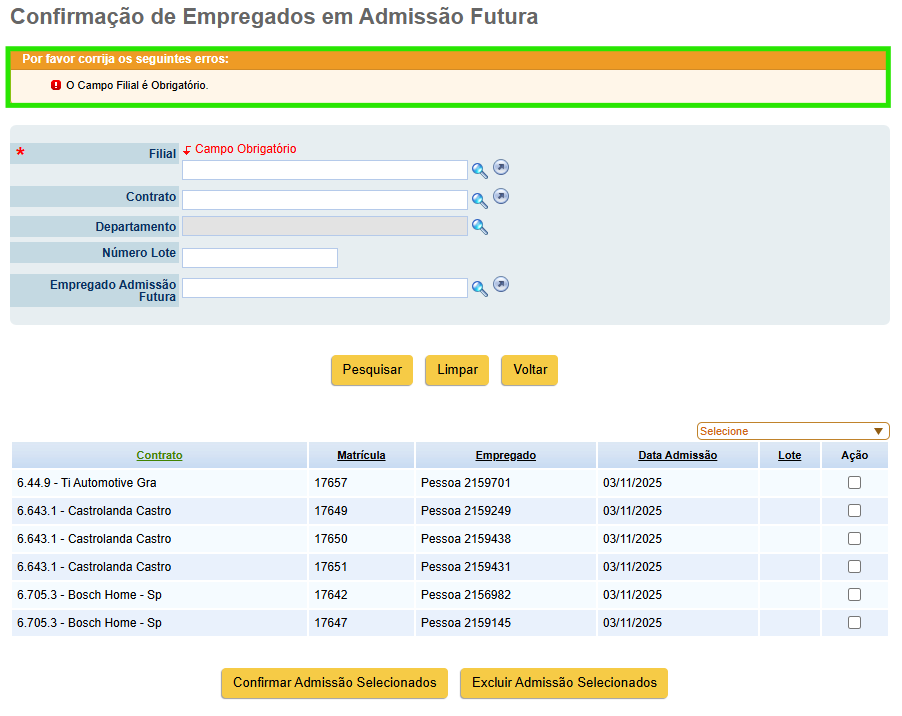Sort the table by Data Admissão
902x716 pixels.
(x=677, y=455)
